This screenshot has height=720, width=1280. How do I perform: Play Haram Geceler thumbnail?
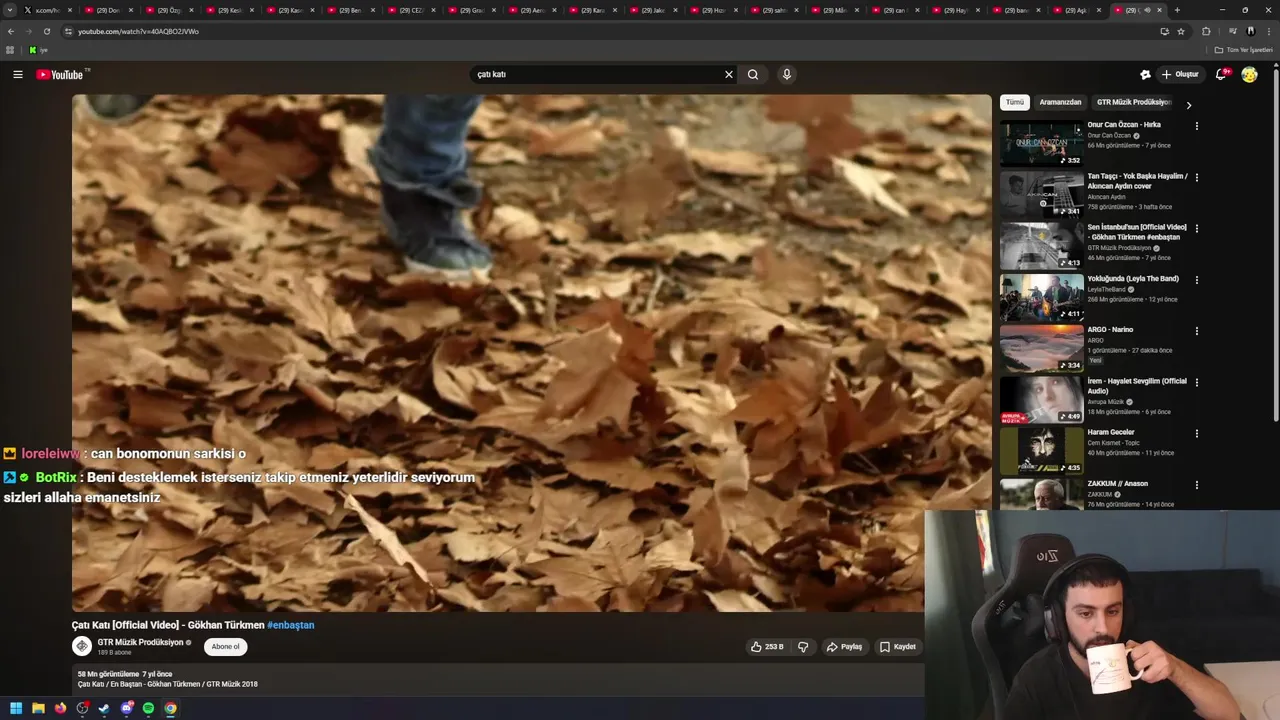(1041, 450)
